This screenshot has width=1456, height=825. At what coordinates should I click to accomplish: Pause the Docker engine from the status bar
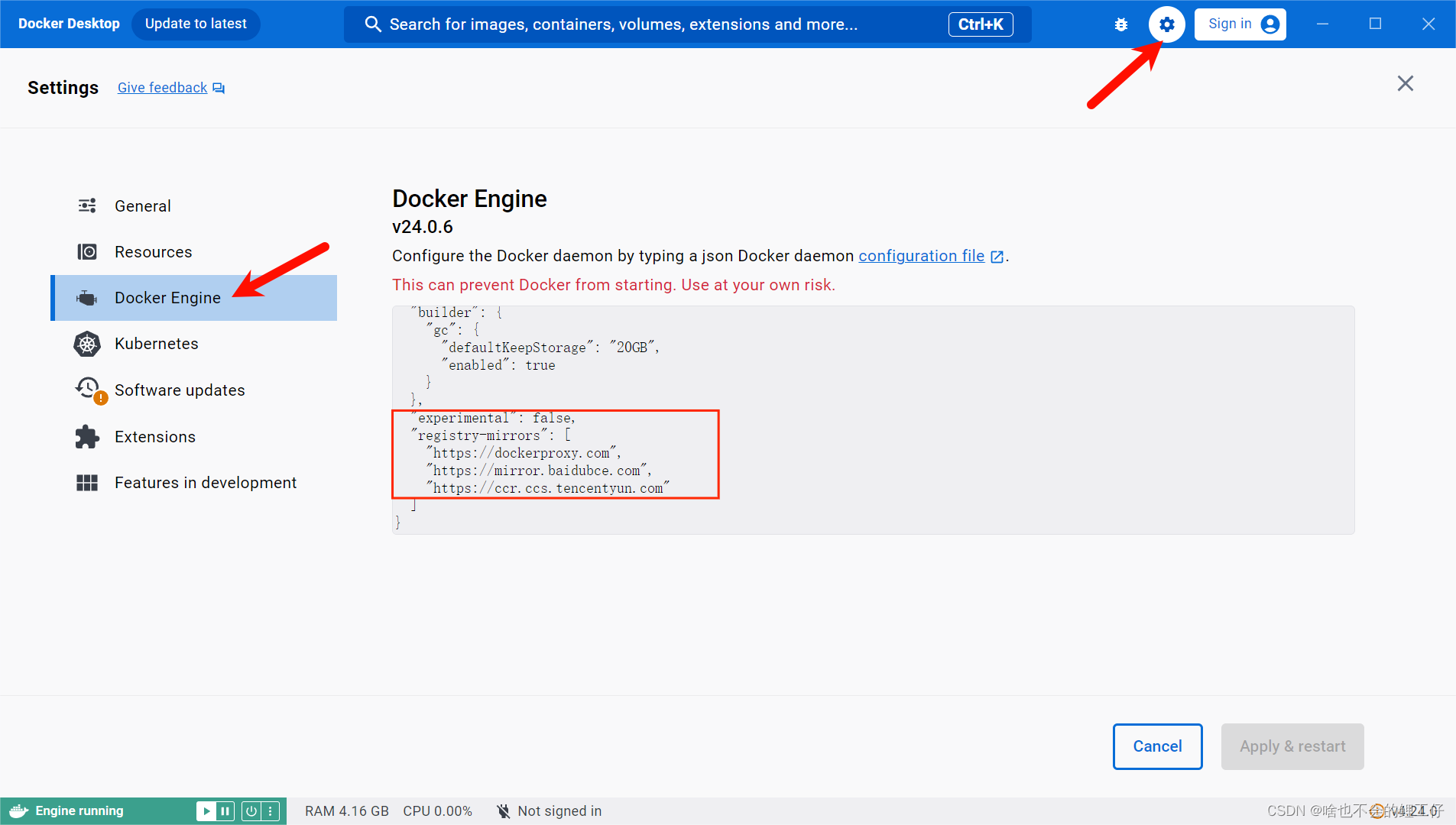click(x=225, y=810)
